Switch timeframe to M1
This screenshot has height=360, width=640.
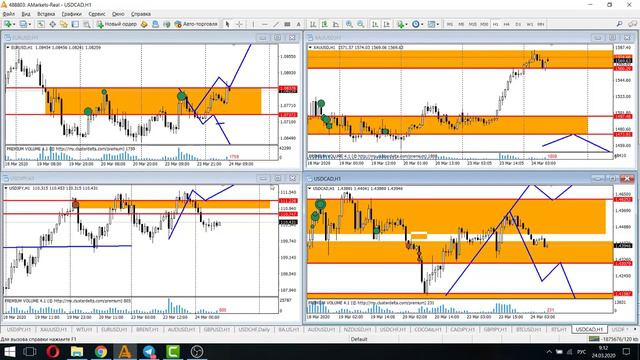[x=450, y=24]
